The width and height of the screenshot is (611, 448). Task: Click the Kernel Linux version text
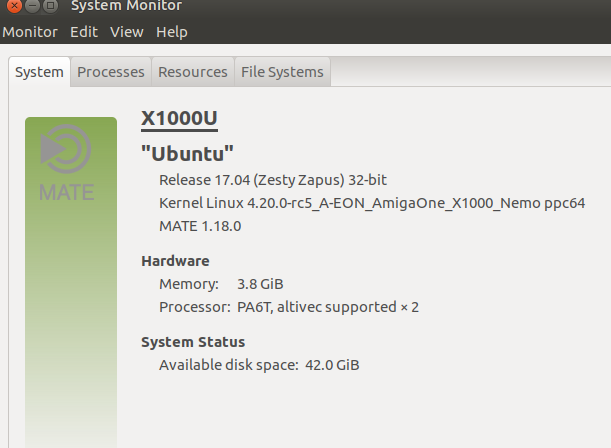coord(372,203)
